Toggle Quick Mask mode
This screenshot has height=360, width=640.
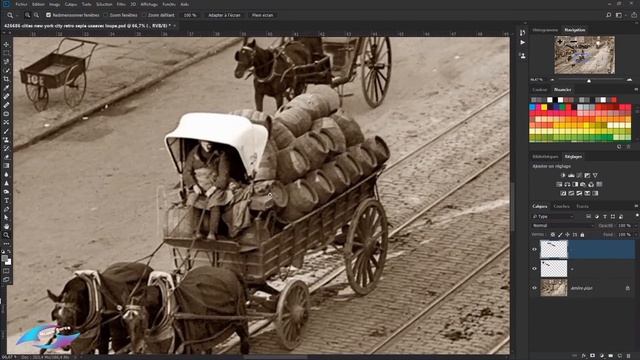click(6, 271)
